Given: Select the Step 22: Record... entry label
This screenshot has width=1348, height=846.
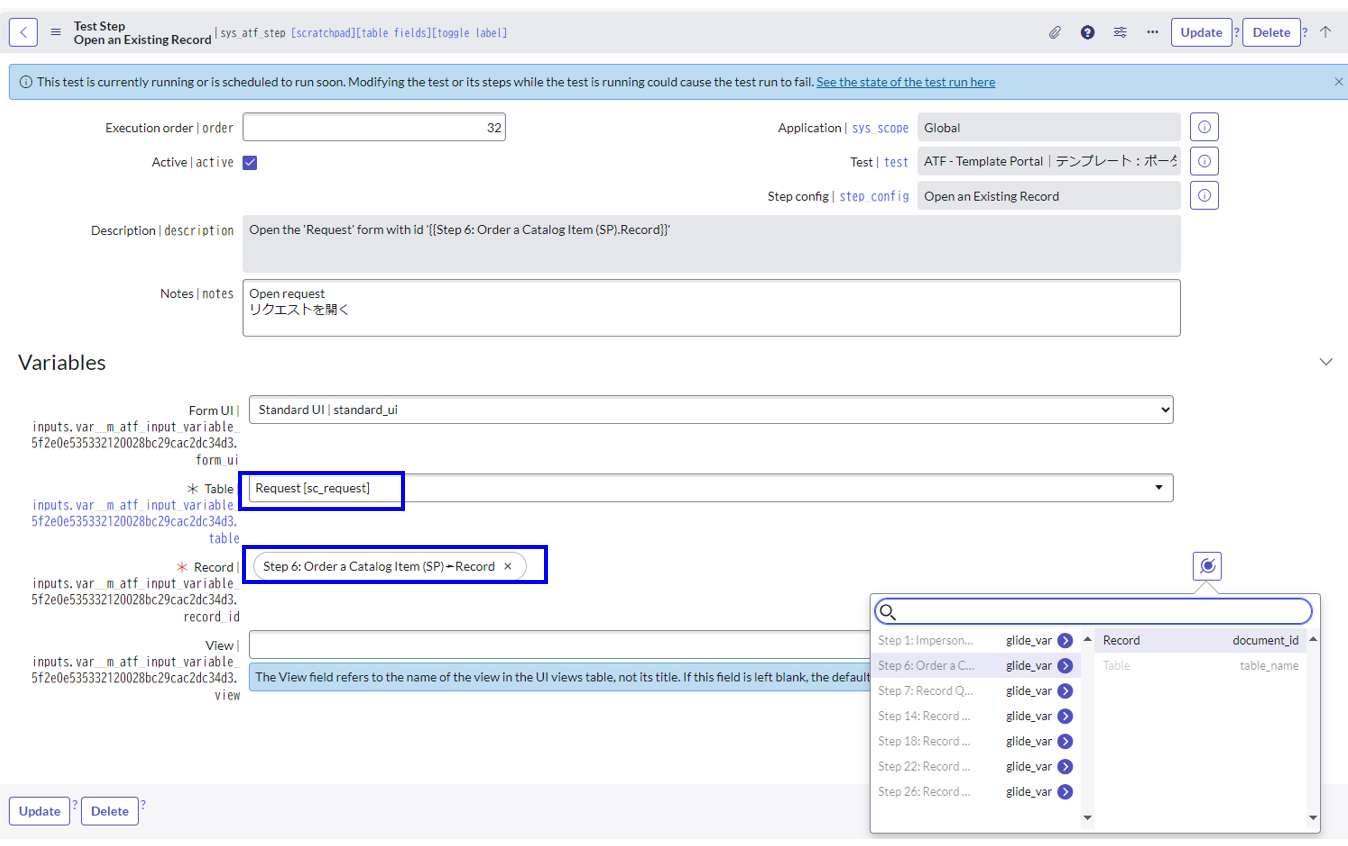Looking at the screenshot, I should [924, 766].
